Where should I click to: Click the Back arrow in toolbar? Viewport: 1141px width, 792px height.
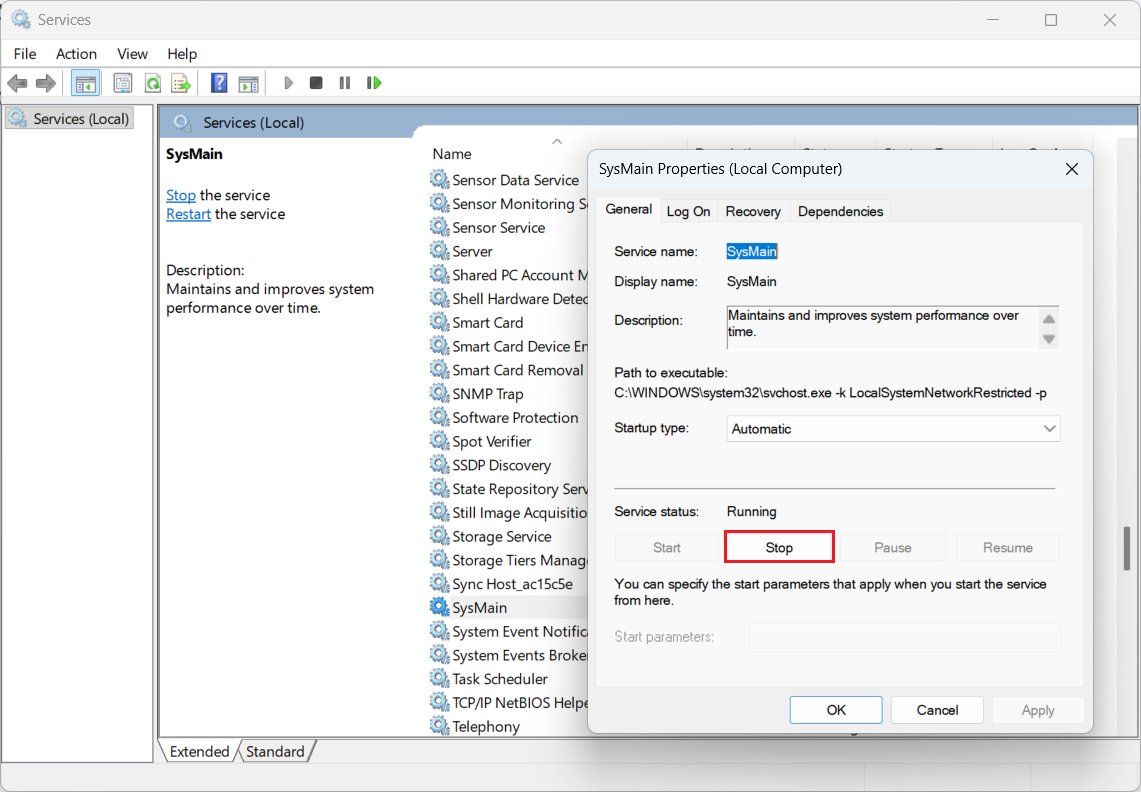pyautogui.click(x=17, y=83)
